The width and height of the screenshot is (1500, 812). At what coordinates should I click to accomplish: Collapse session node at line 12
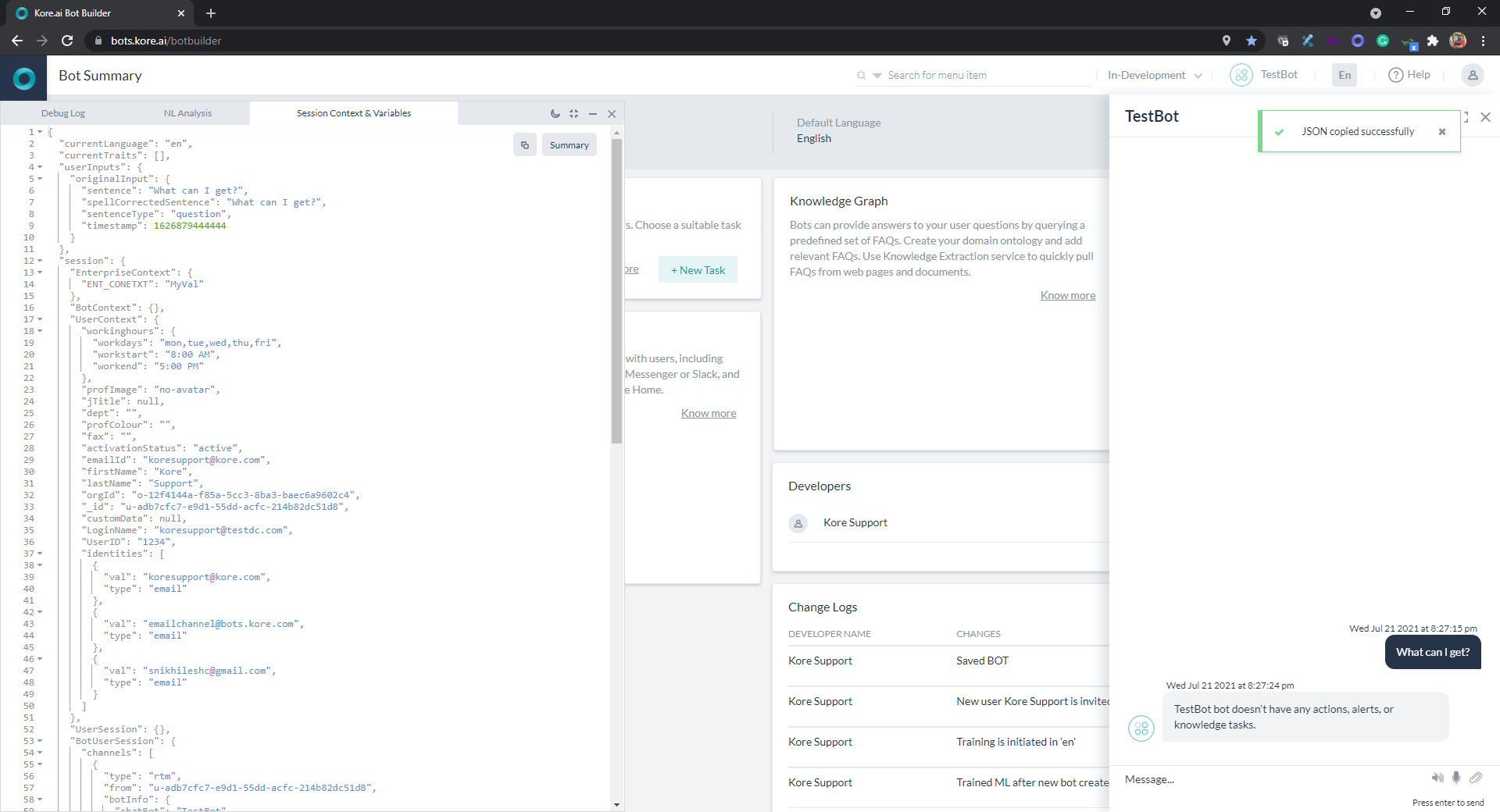40,261
